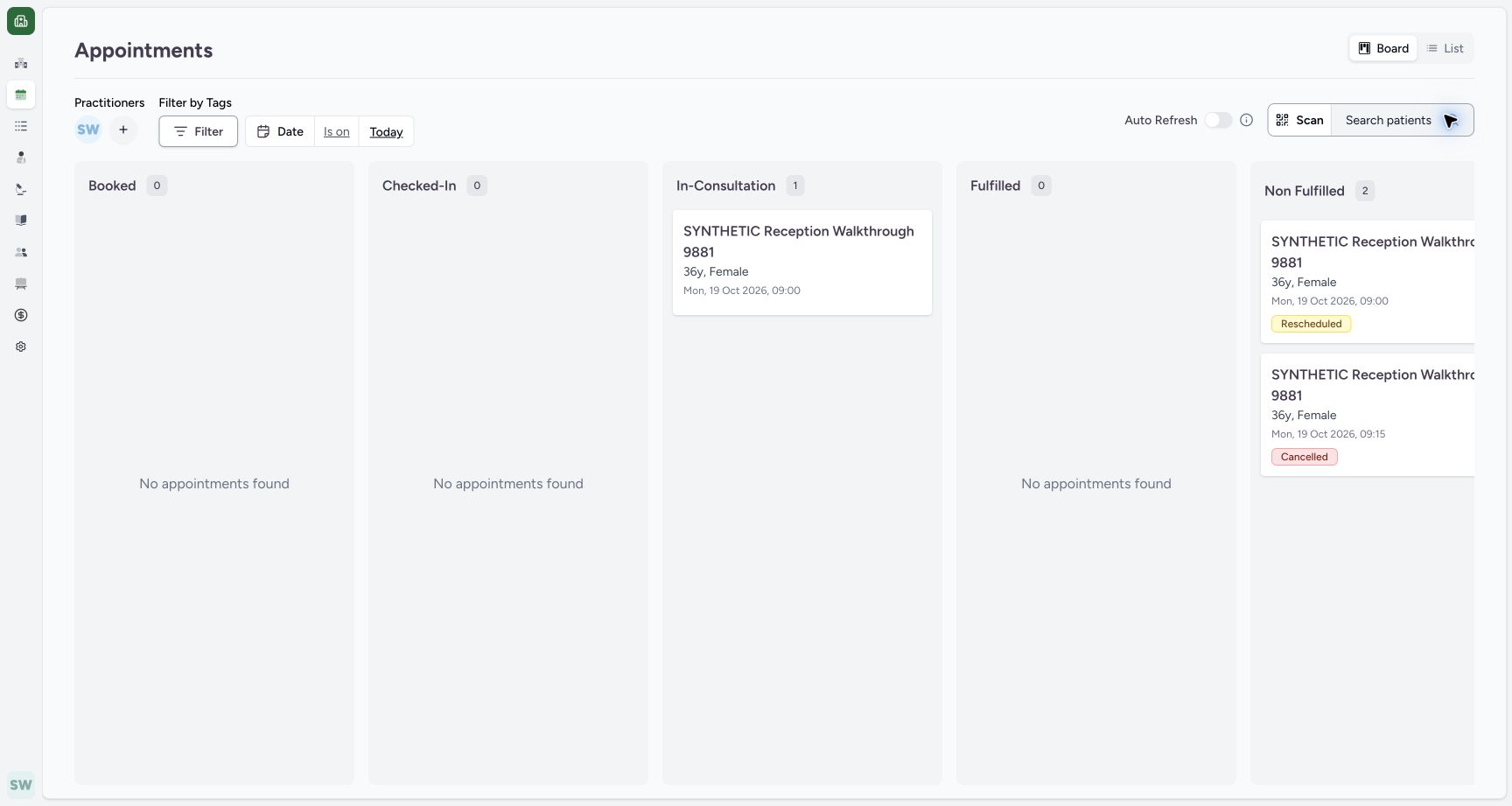Click the Appointments page title
1512x806 pixels.
pyautogui.click(x=143, y=50)
